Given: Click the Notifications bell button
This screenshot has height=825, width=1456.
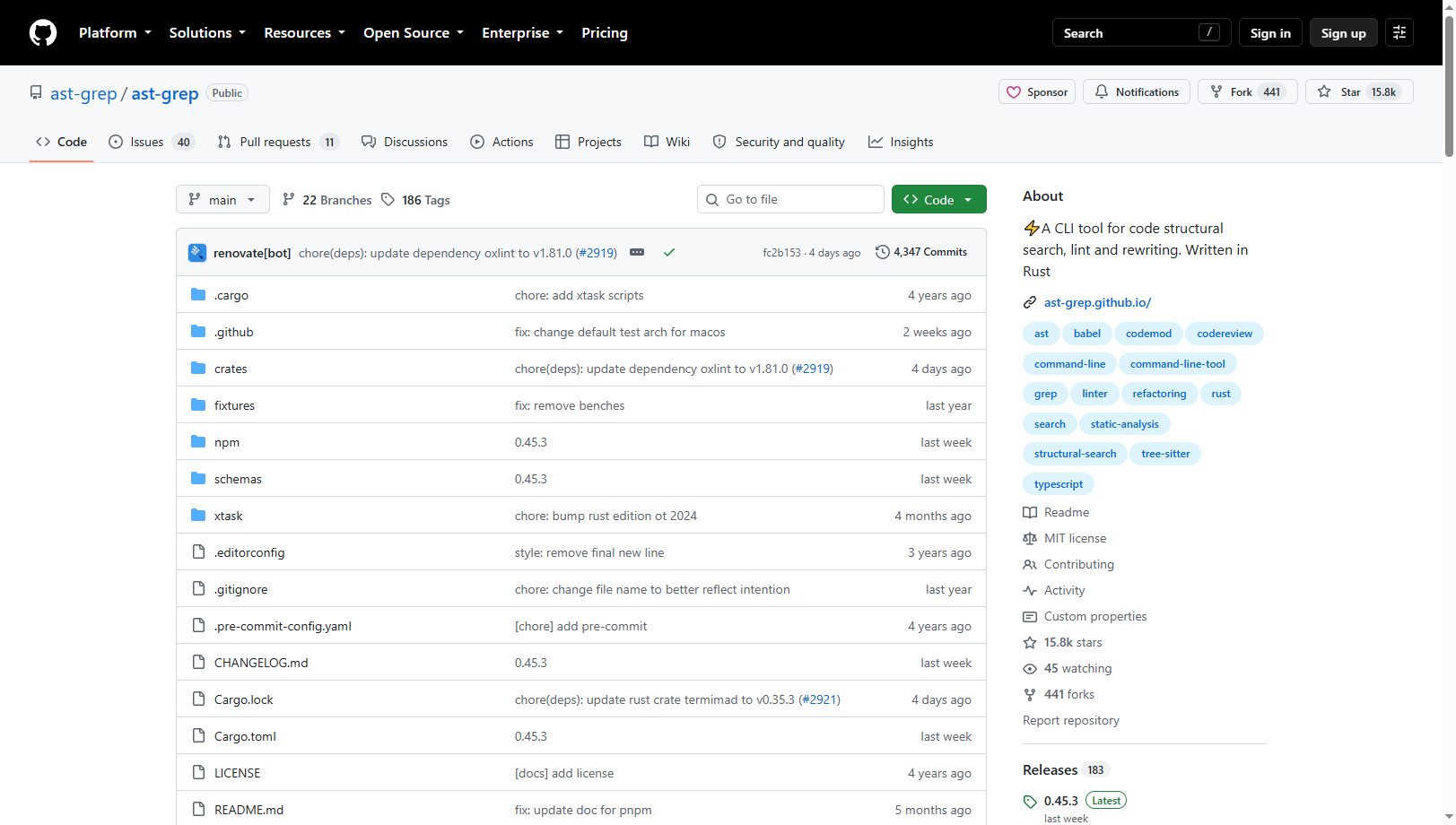Looking at the screenshot, I should click(x=1137, y=92).
